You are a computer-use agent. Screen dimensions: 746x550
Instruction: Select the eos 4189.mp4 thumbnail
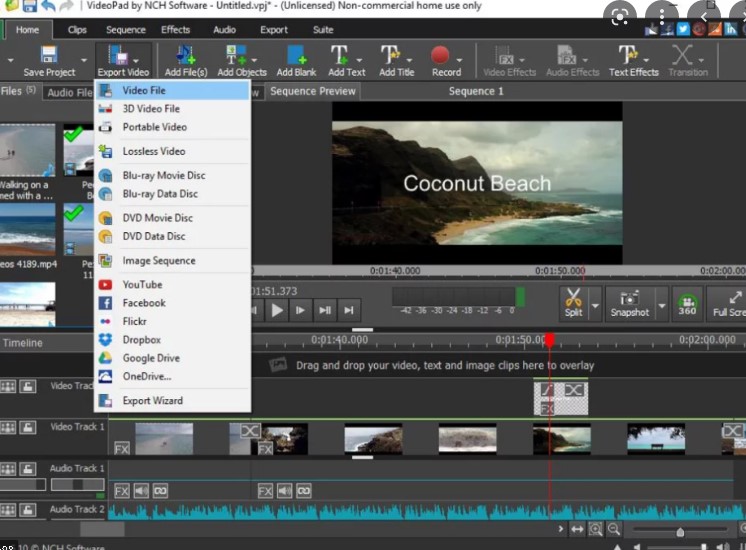pos(27,229)
